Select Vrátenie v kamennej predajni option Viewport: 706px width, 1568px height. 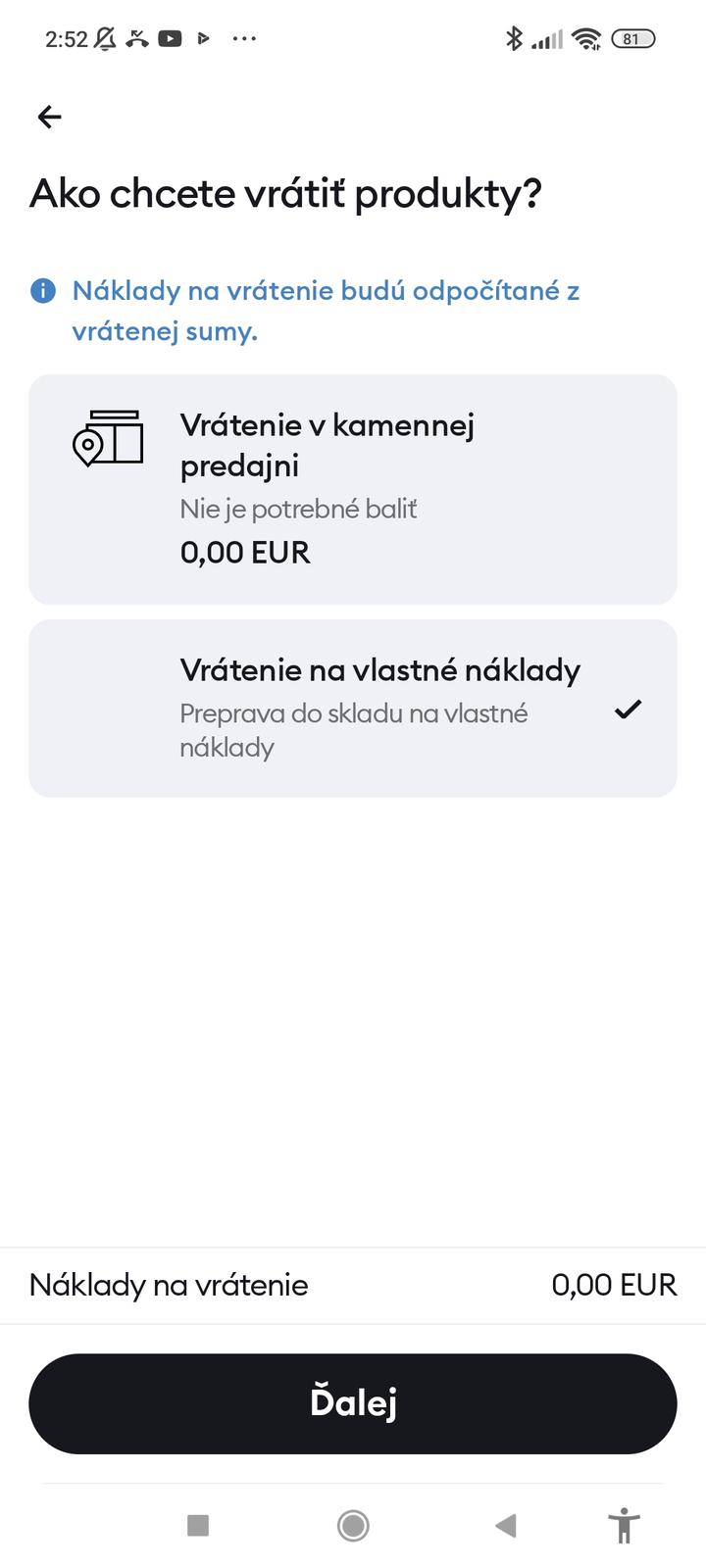(x=353, y=489)
